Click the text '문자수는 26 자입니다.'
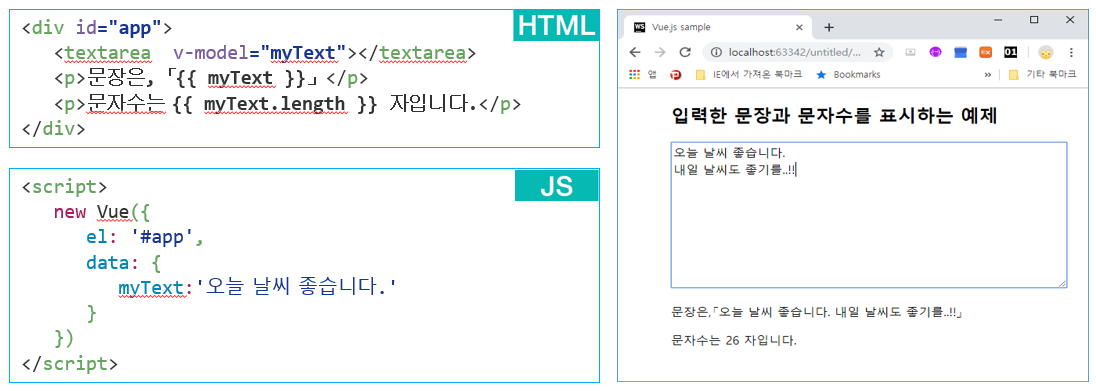Viewport: 1096px width, 391px height. [734, 341]
